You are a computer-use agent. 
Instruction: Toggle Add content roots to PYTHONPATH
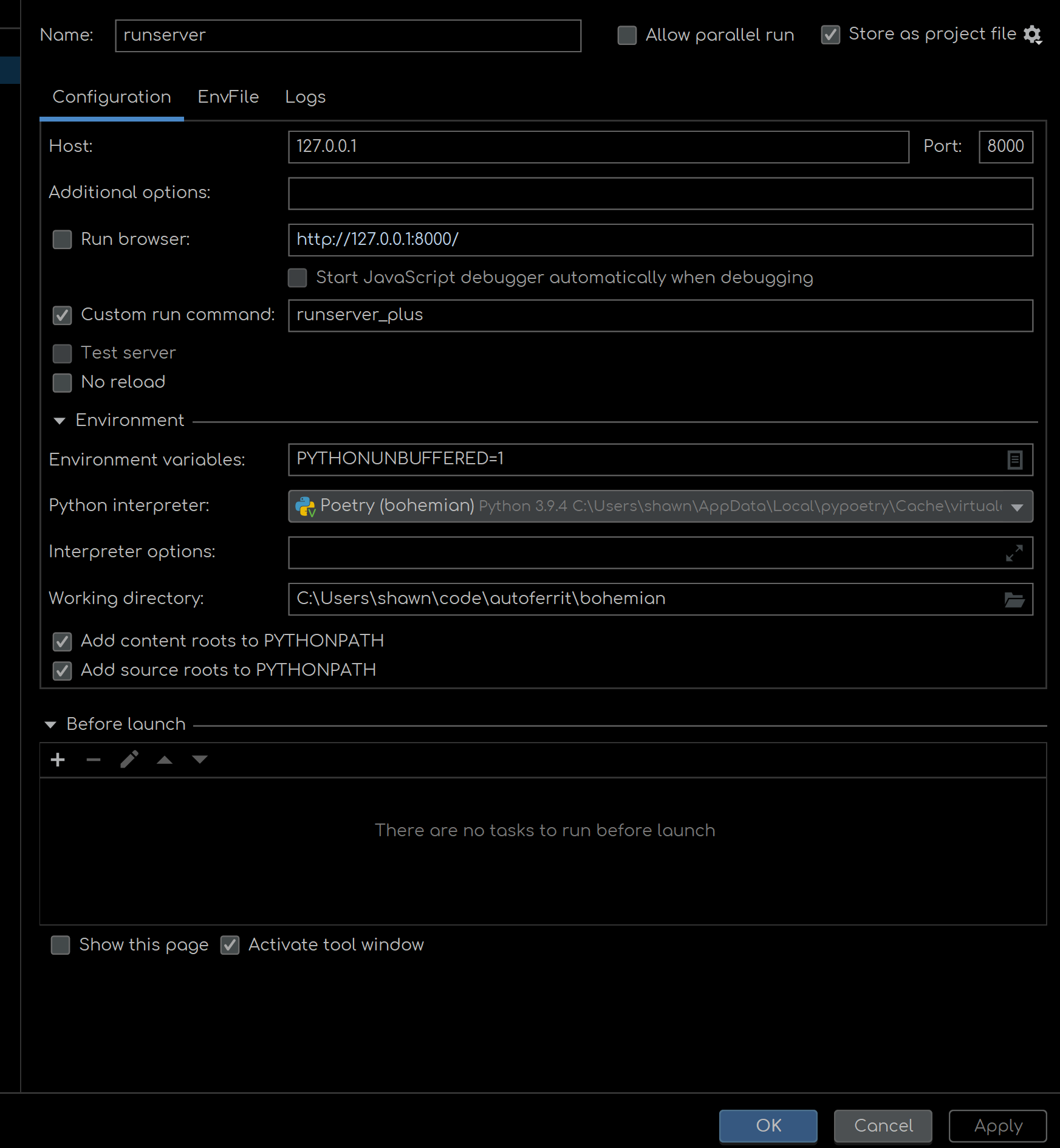click(62, 641)
